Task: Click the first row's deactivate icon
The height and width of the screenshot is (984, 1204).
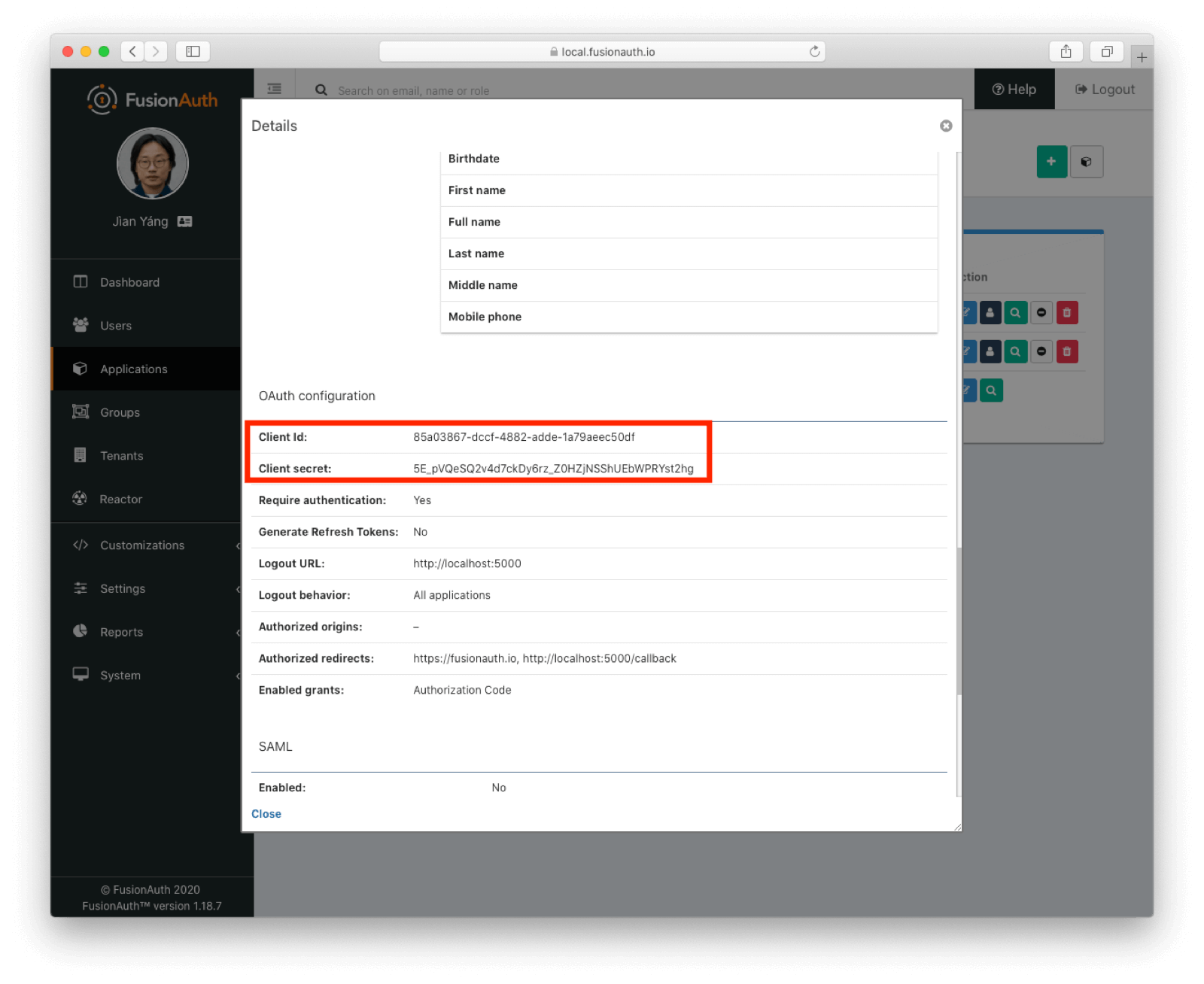Action: tap(1041, 313)
